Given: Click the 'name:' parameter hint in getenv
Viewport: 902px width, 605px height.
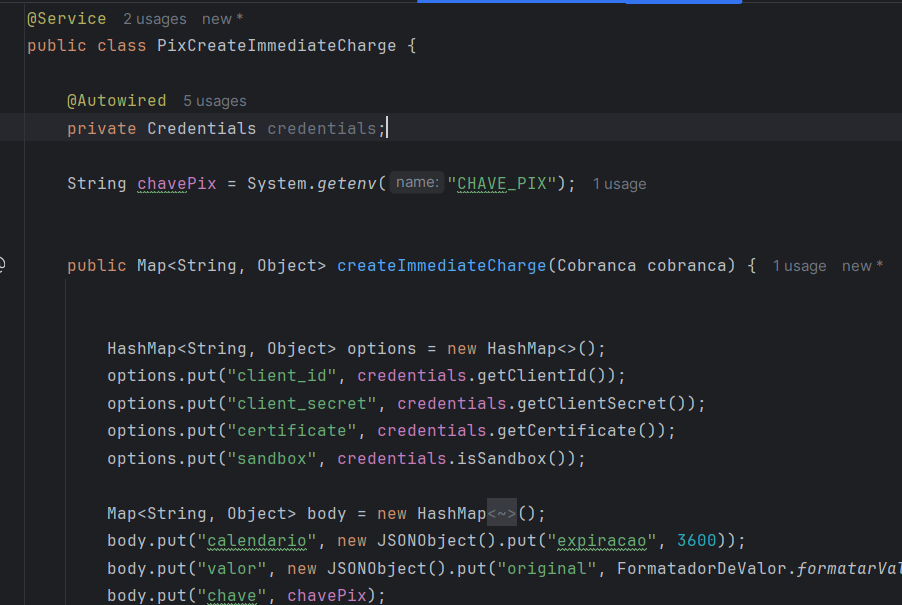Looking at the screenshot, I should tap(416, 183).
